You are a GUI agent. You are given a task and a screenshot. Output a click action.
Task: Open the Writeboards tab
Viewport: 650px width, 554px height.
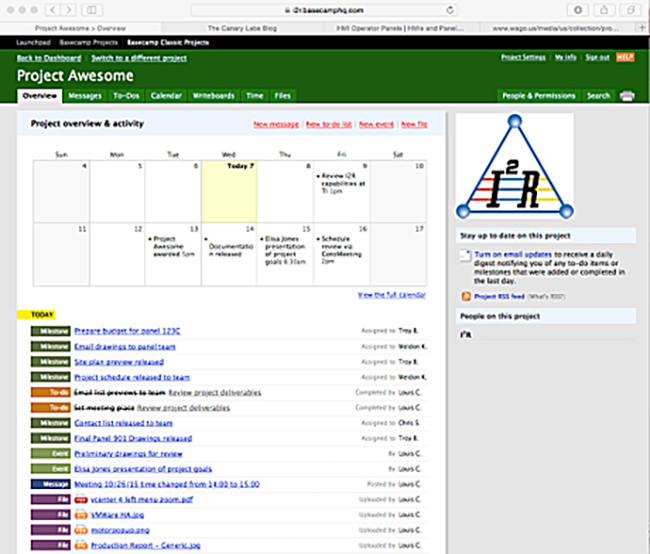[x=213, y=96]
